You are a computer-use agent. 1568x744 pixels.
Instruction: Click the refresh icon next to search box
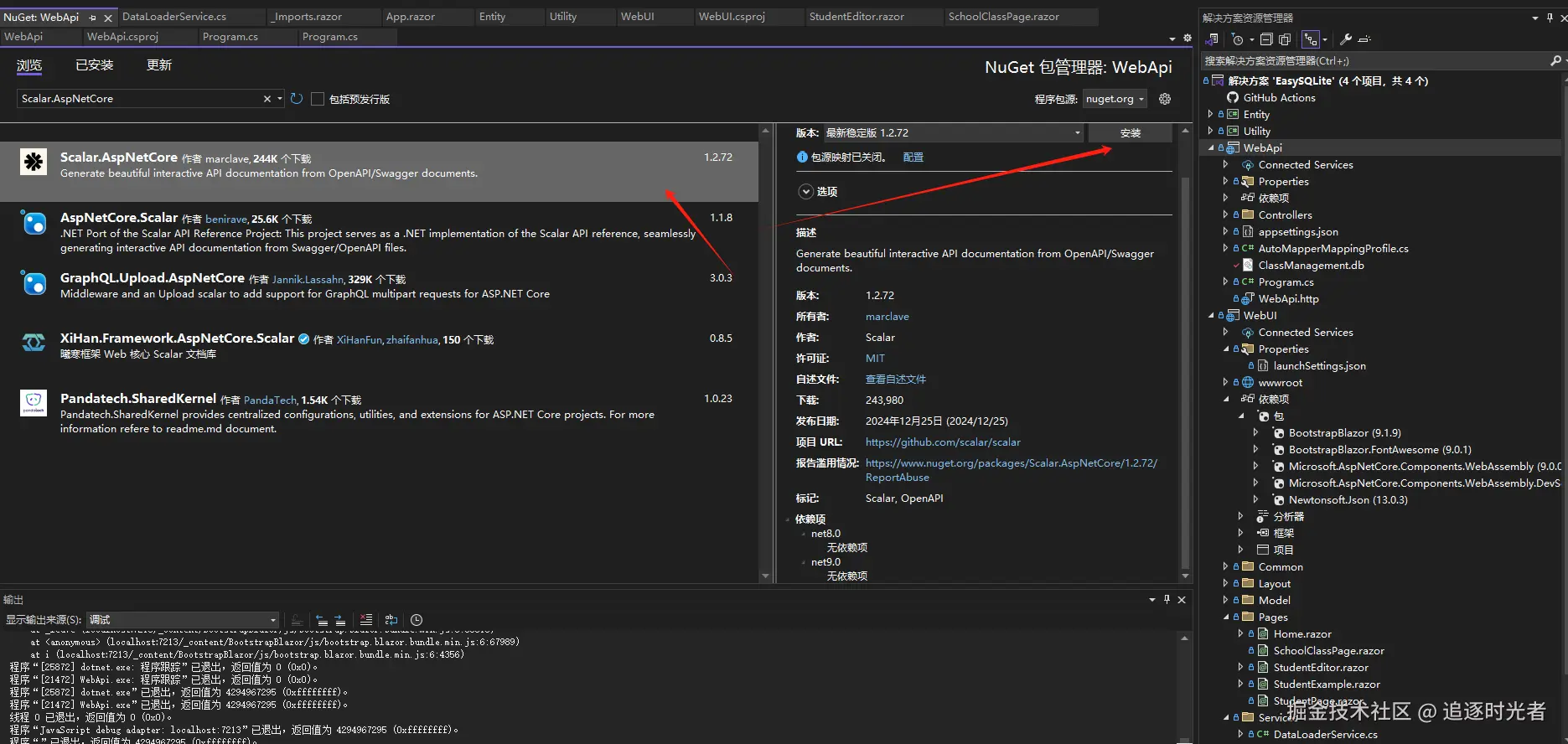click(297, 99)
